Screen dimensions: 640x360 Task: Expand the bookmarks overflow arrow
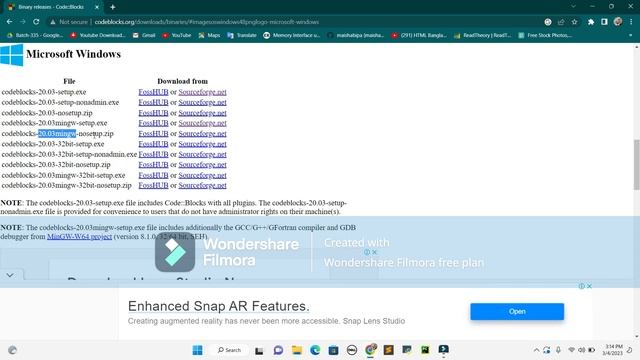(631, 36)
